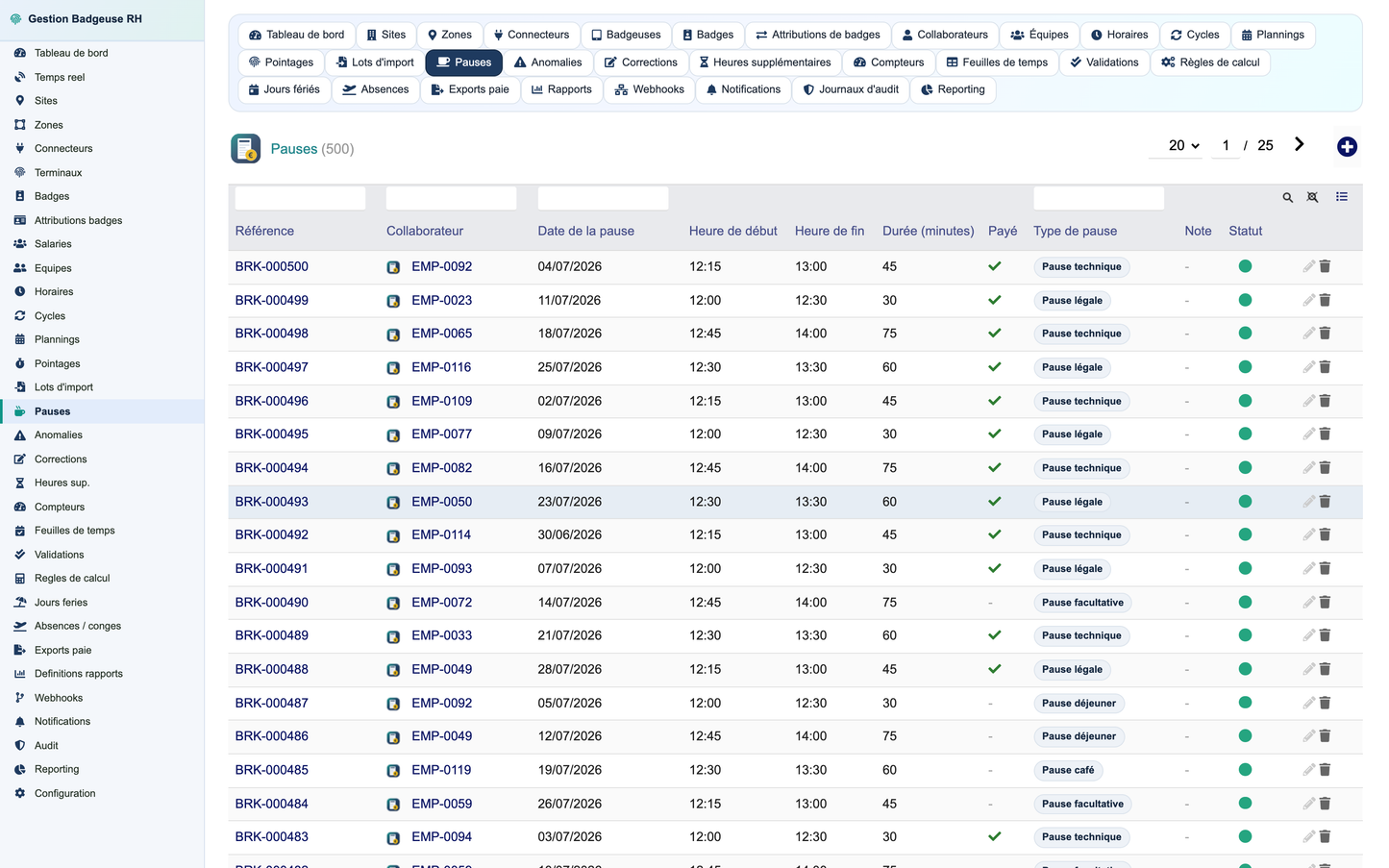
Task: Clear filters using the crossed magnifier icon
Action: (x=1312, y=198)
